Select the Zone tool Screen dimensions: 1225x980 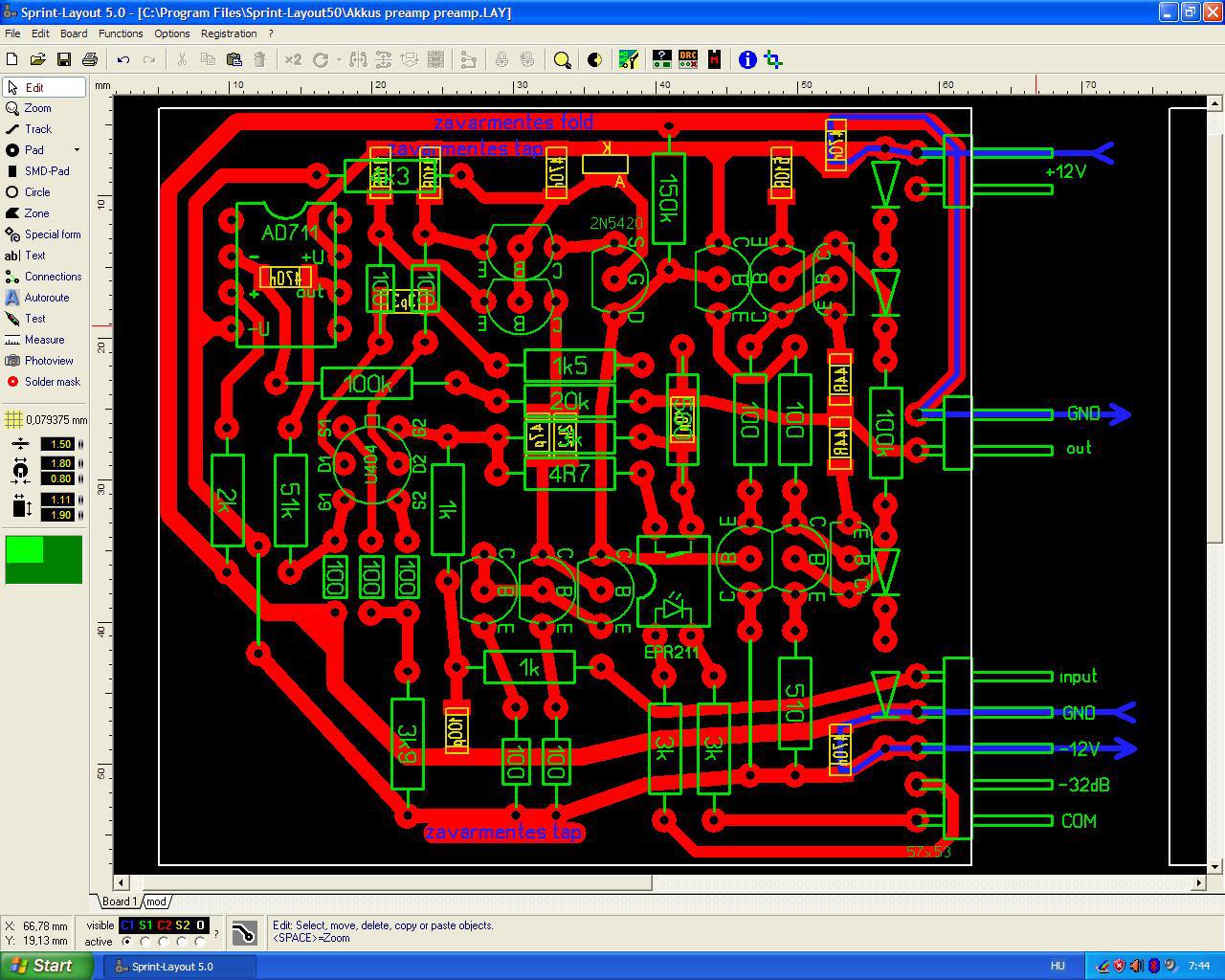click(x=44, y=213)
